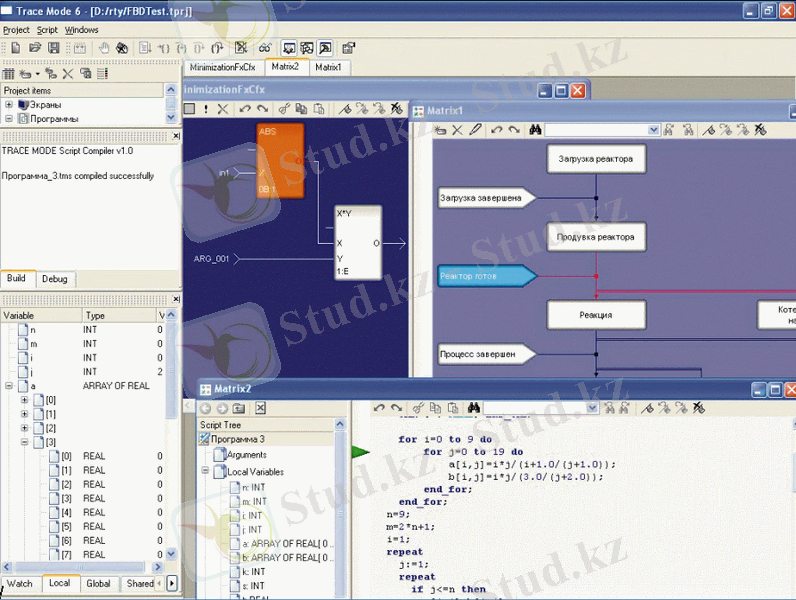The image size is (796, 600).
Task: Collapse the Программы tree node
Action: click(9, 119)
